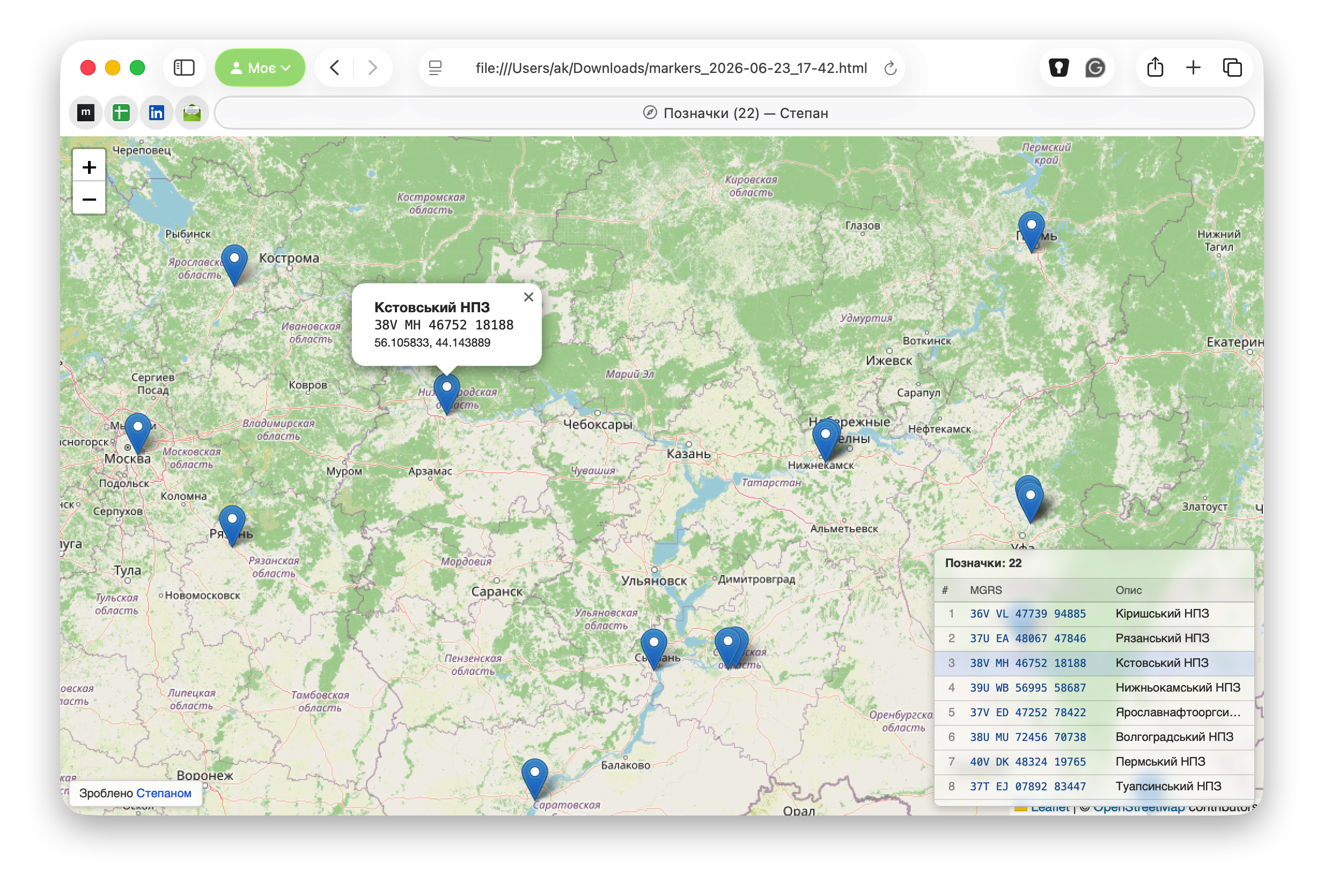Open the Мое profile dropdown
1324x896 pixels.
pyautogui.click(x=260, y=68)
